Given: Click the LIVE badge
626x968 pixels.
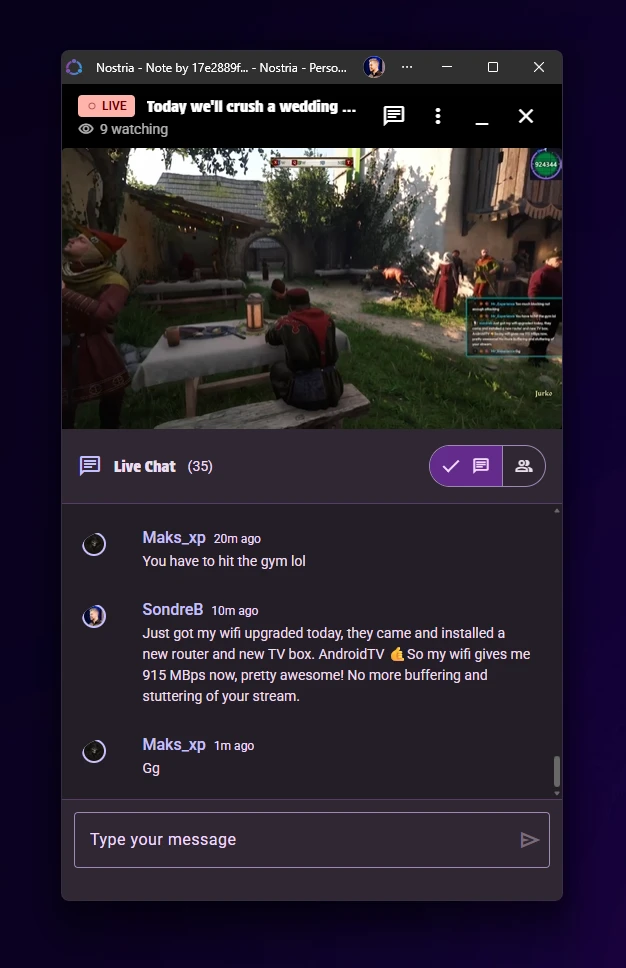Looking at the screenshot, I should pos(106,106).
